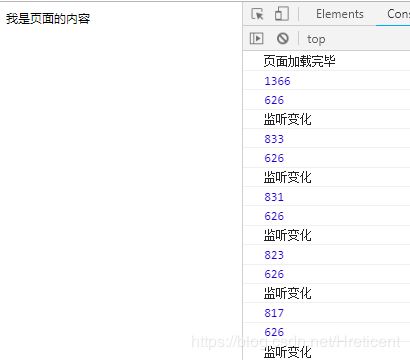Select the 626 below 1366
This screenshot has width=410, height=360.
point(274,100)
